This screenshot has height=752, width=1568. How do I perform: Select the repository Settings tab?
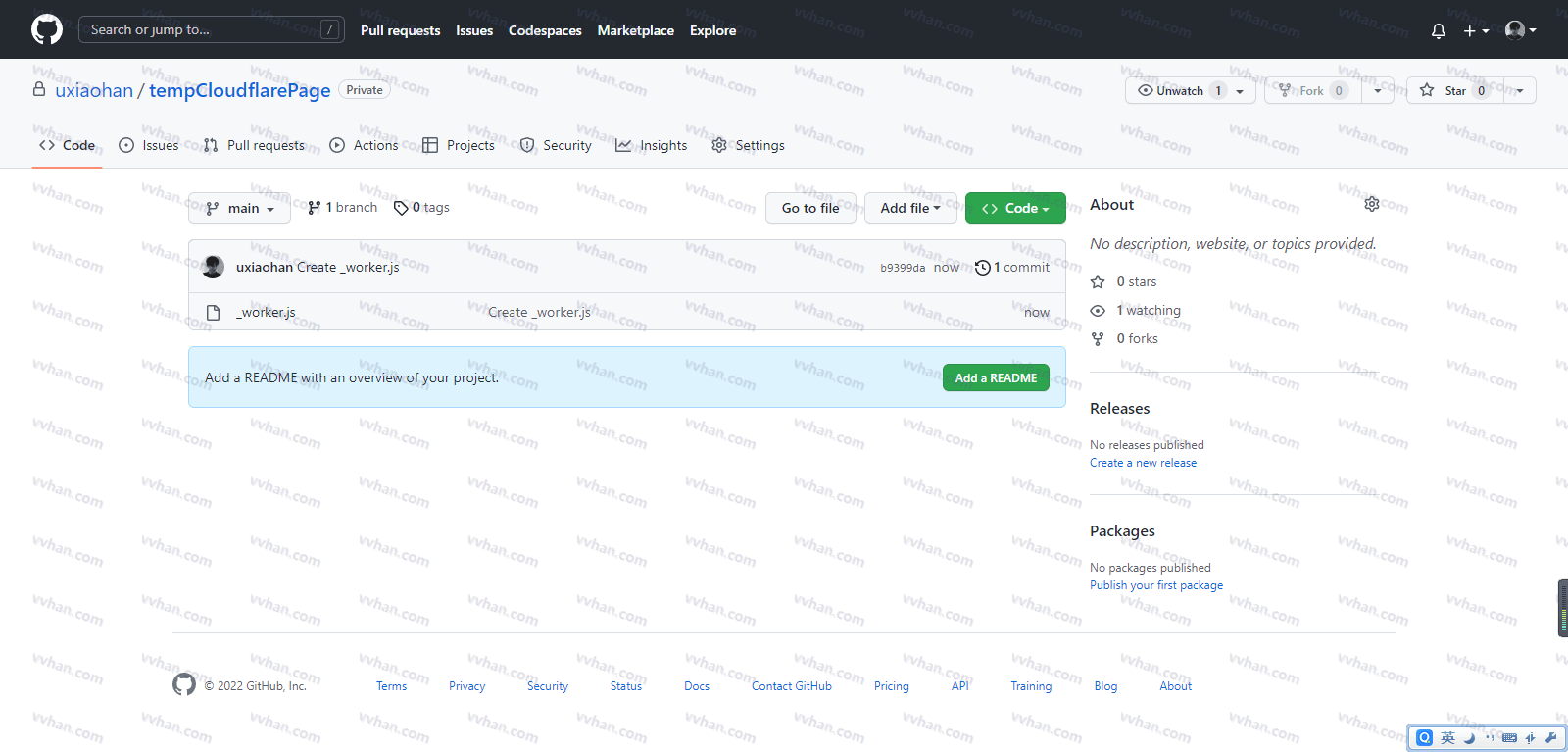[x=749, y=145]
